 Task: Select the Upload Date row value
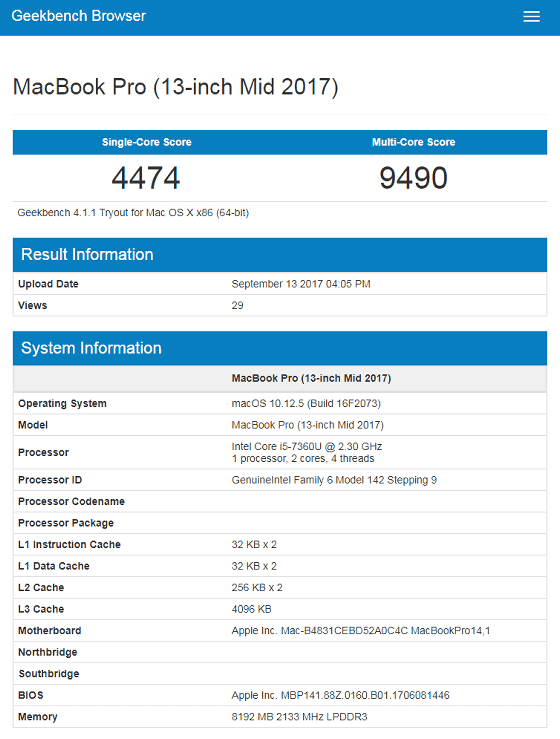click(301, 284)
